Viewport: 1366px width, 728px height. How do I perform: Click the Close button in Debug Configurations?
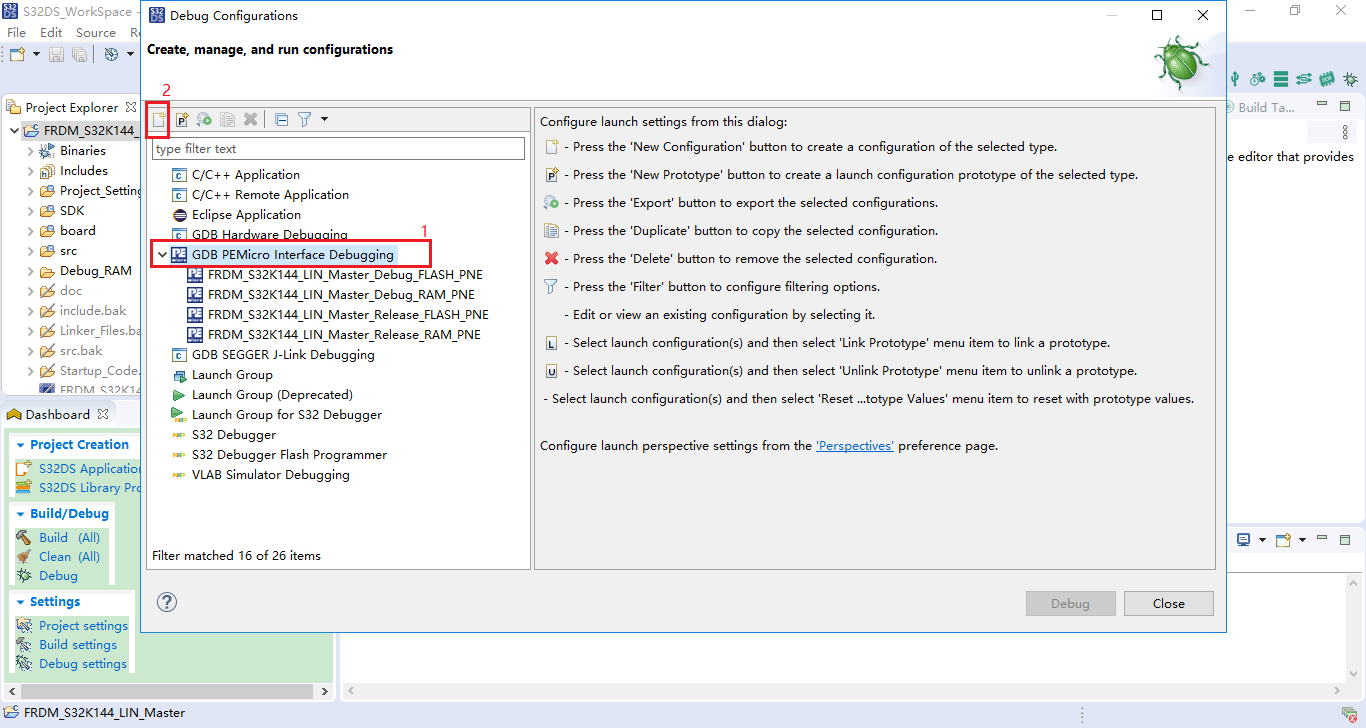(1168, 603)
